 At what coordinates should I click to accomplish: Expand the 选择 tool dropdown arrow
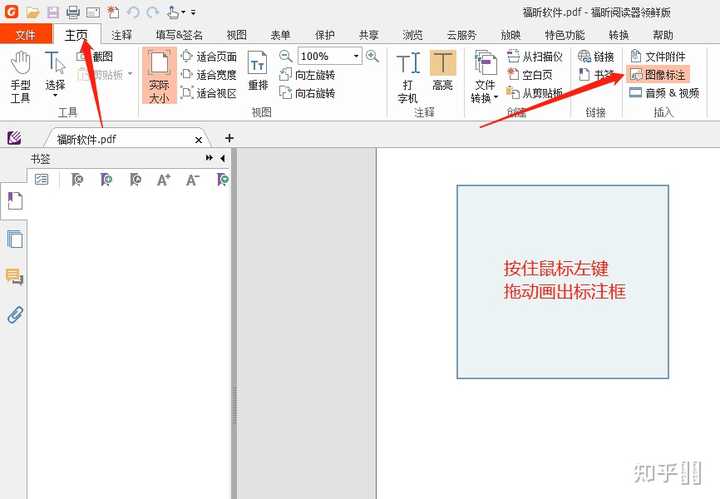[x=55, y=95]
